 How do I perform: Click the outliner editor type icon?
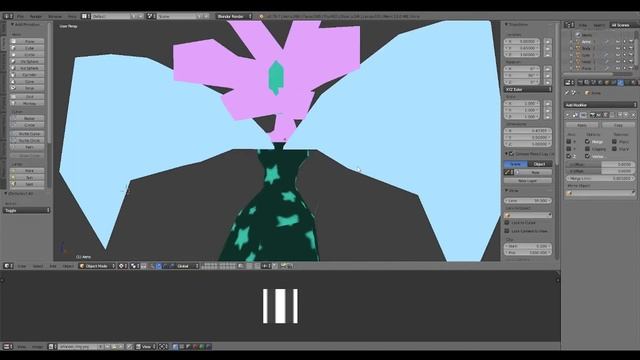569,25
